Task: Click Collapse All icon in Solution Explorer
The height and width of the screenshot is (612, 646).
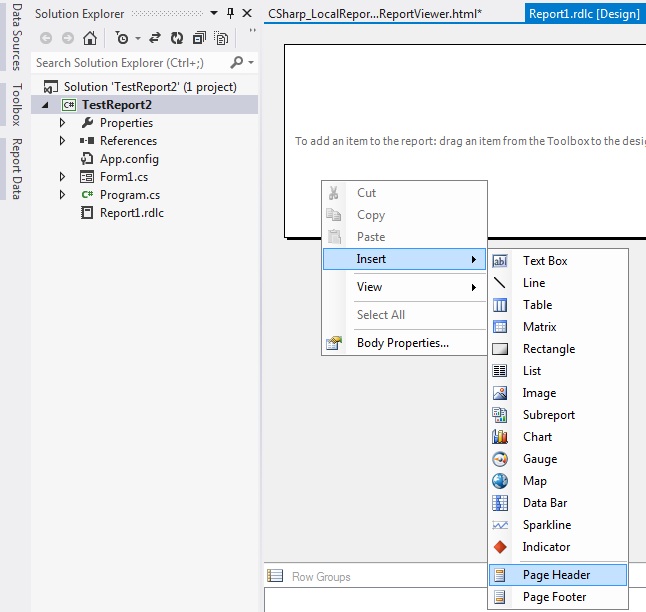Action: point(199,38)
